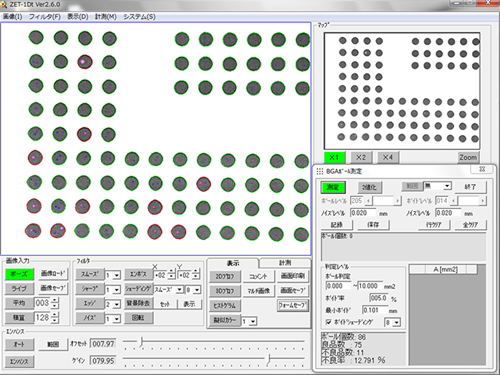Screen dimensions: 500x375
Task: Click the green ポーズ pause button
Action: click(x=19, y=274)
